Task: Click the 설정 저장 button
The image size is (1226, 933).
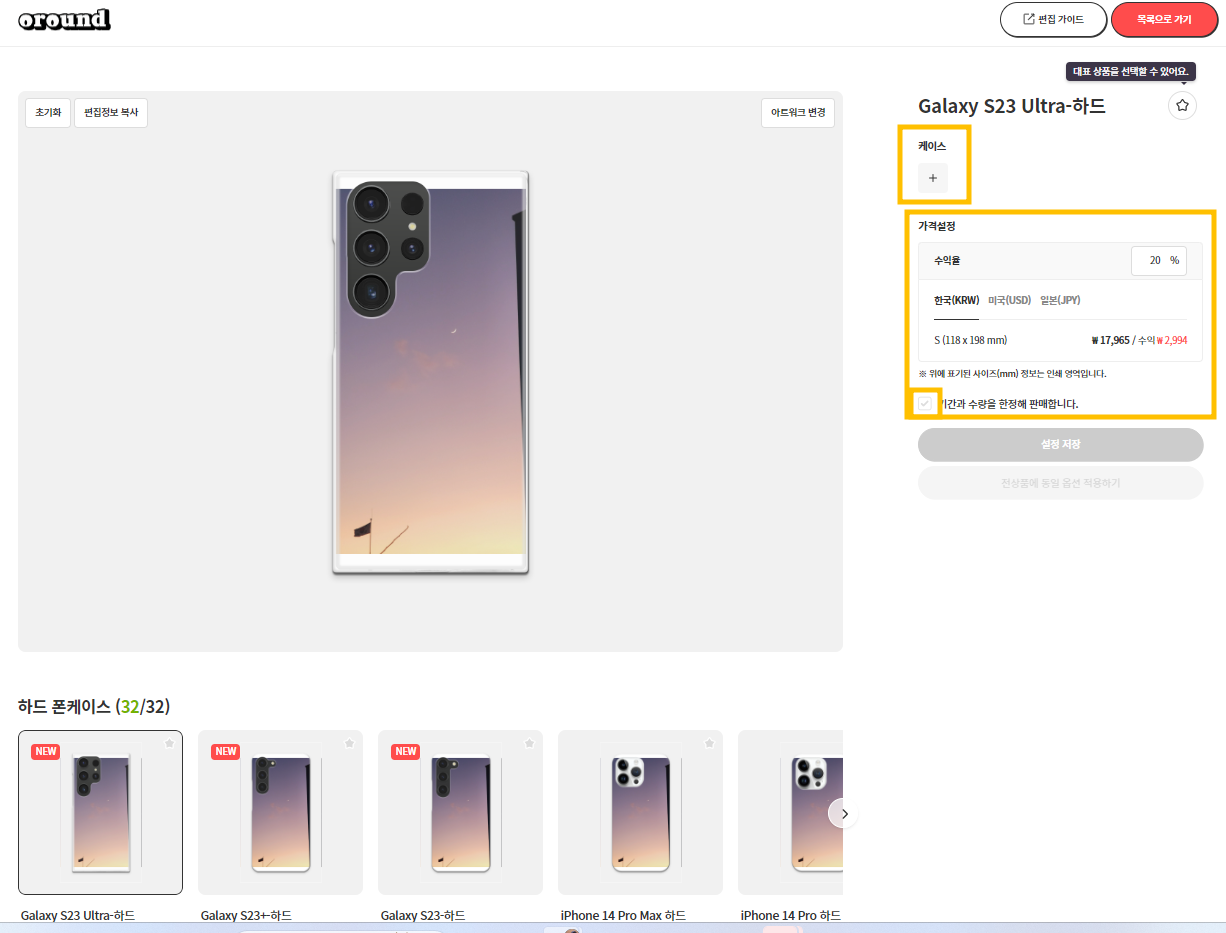Action: [1060, 444]
